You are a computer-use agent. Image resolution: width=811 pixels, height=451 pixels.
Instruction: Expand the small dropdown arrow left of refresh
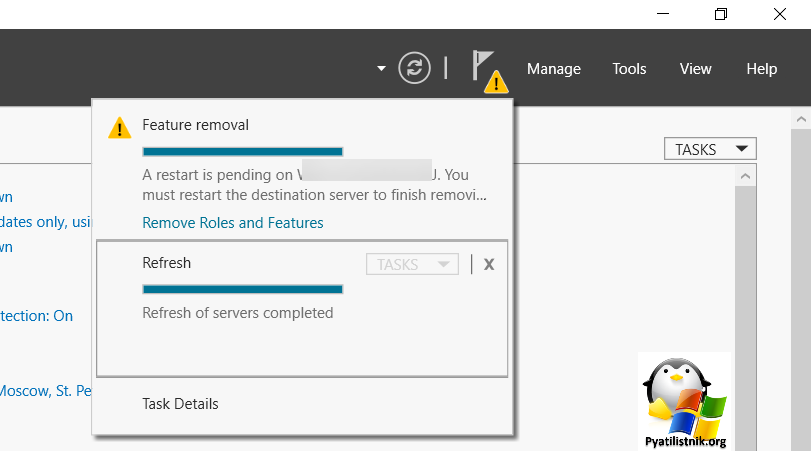pos(381,69)
